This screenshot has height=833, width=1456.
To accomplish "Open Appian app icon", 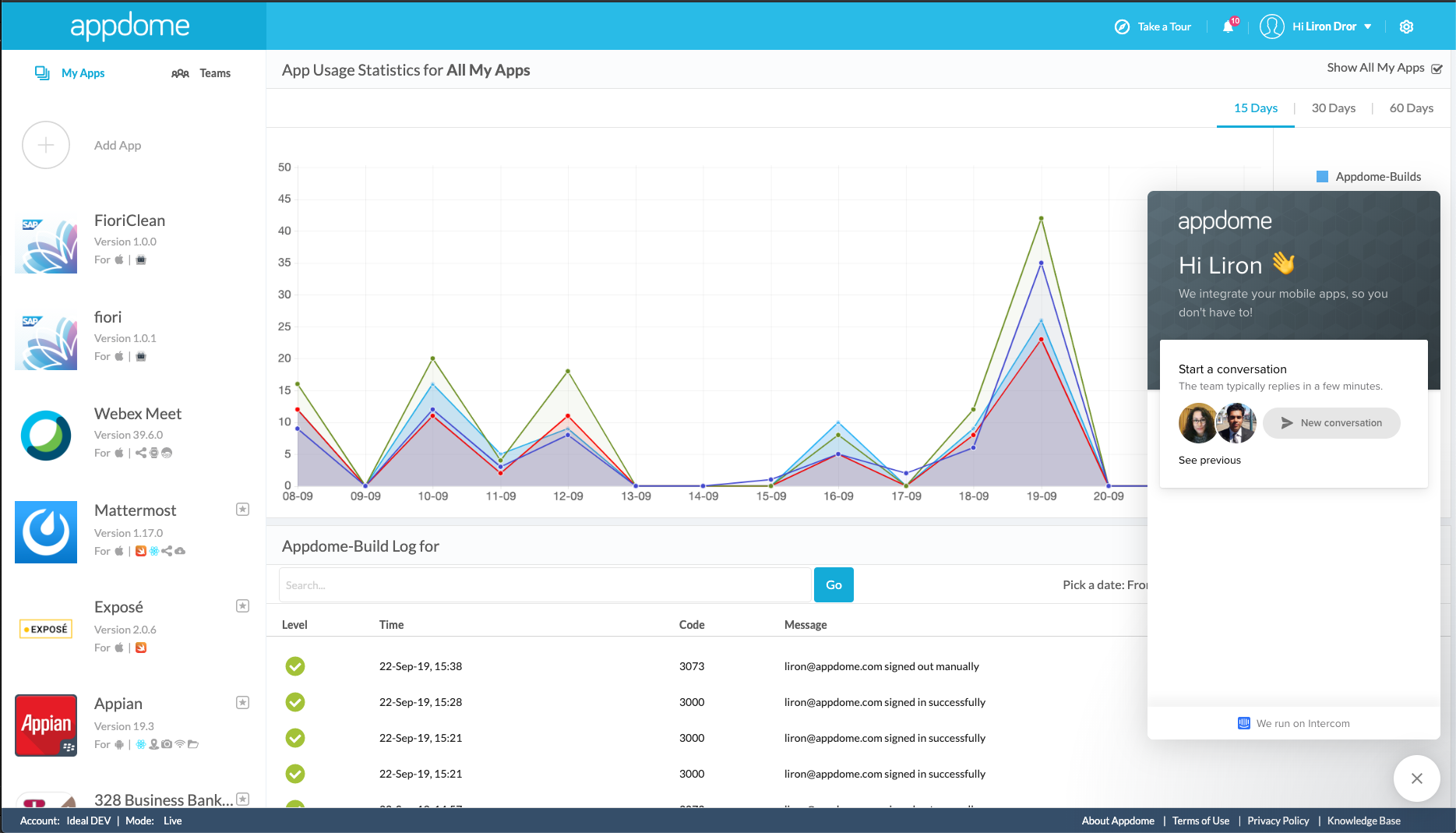I will click(x=46, y=725).
